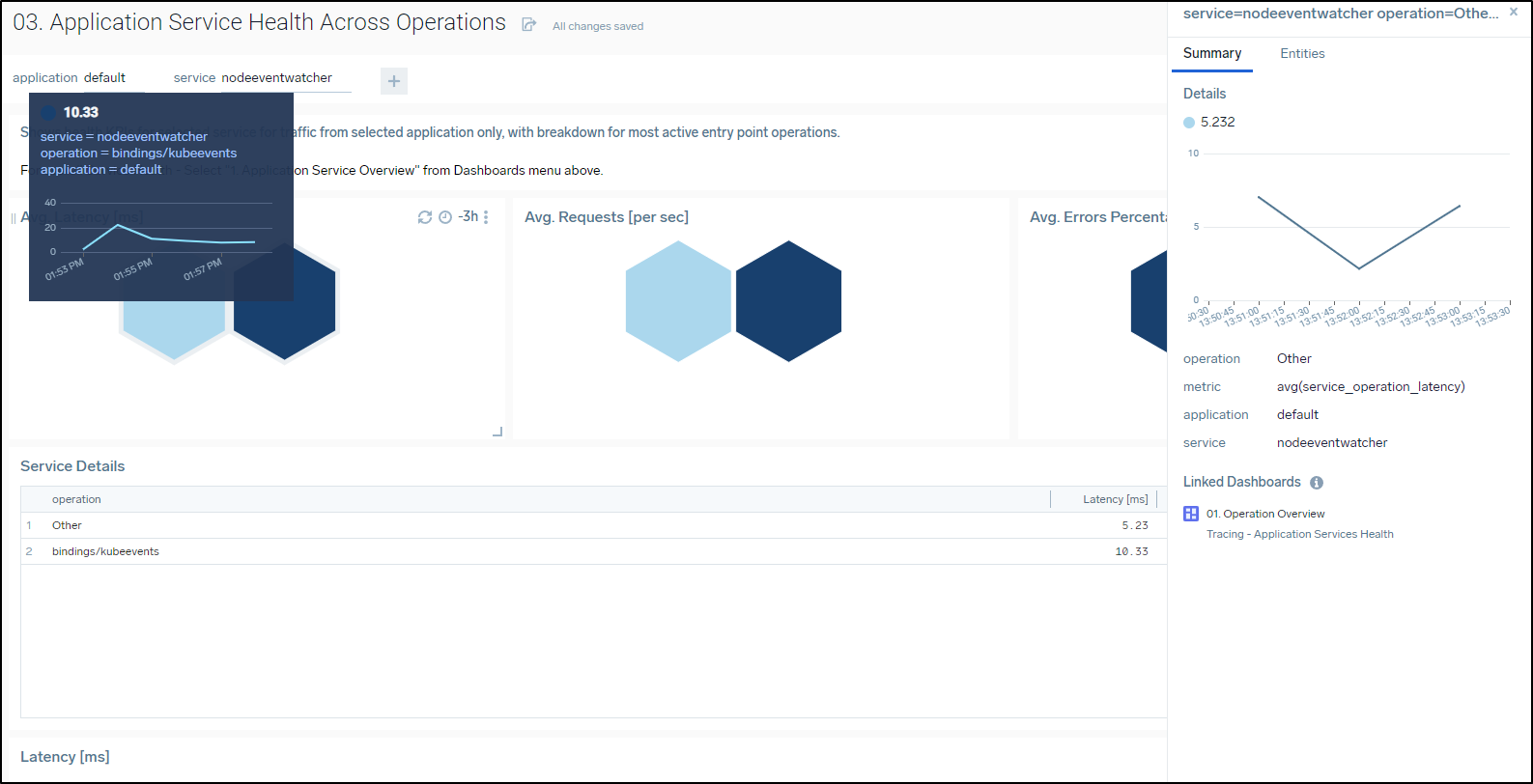Viewport: 1533px width, 784px height.
Task: Click the dashboard title text
Action: [259, 22]
